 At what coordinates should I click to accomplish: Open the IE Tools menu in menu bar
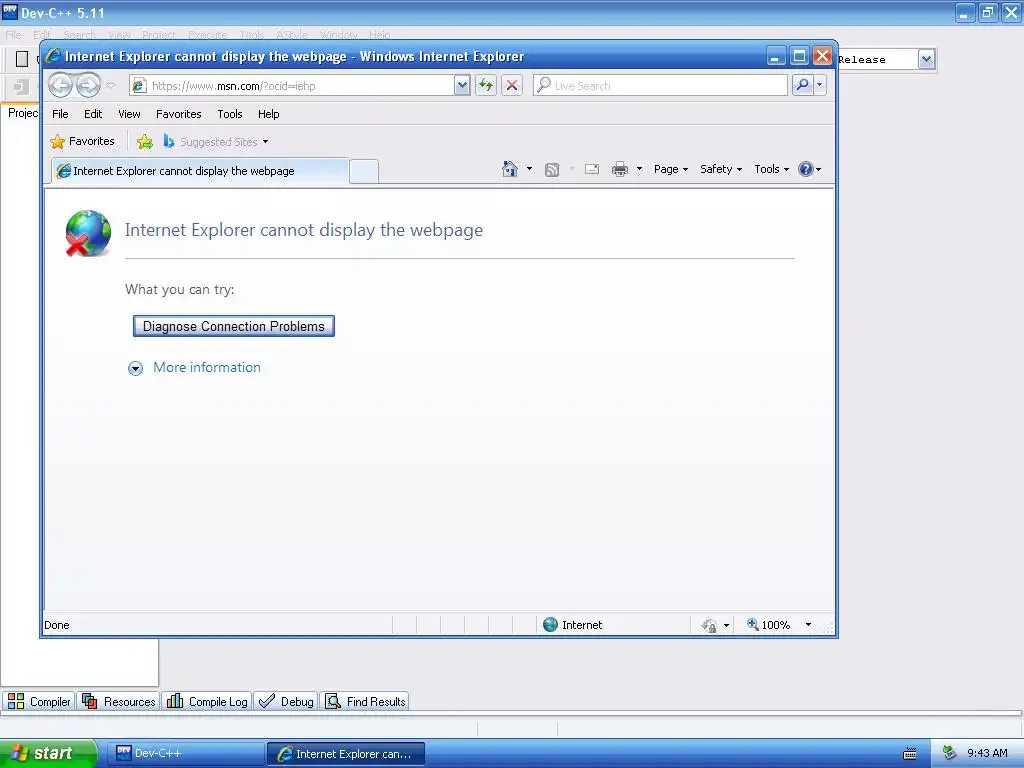[230, 114]
